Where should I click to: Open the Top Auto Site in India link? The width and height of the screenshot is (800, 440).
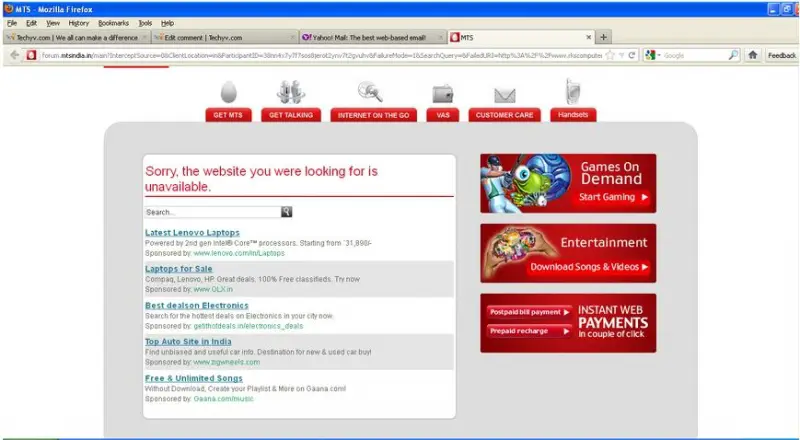click(188, 341)
